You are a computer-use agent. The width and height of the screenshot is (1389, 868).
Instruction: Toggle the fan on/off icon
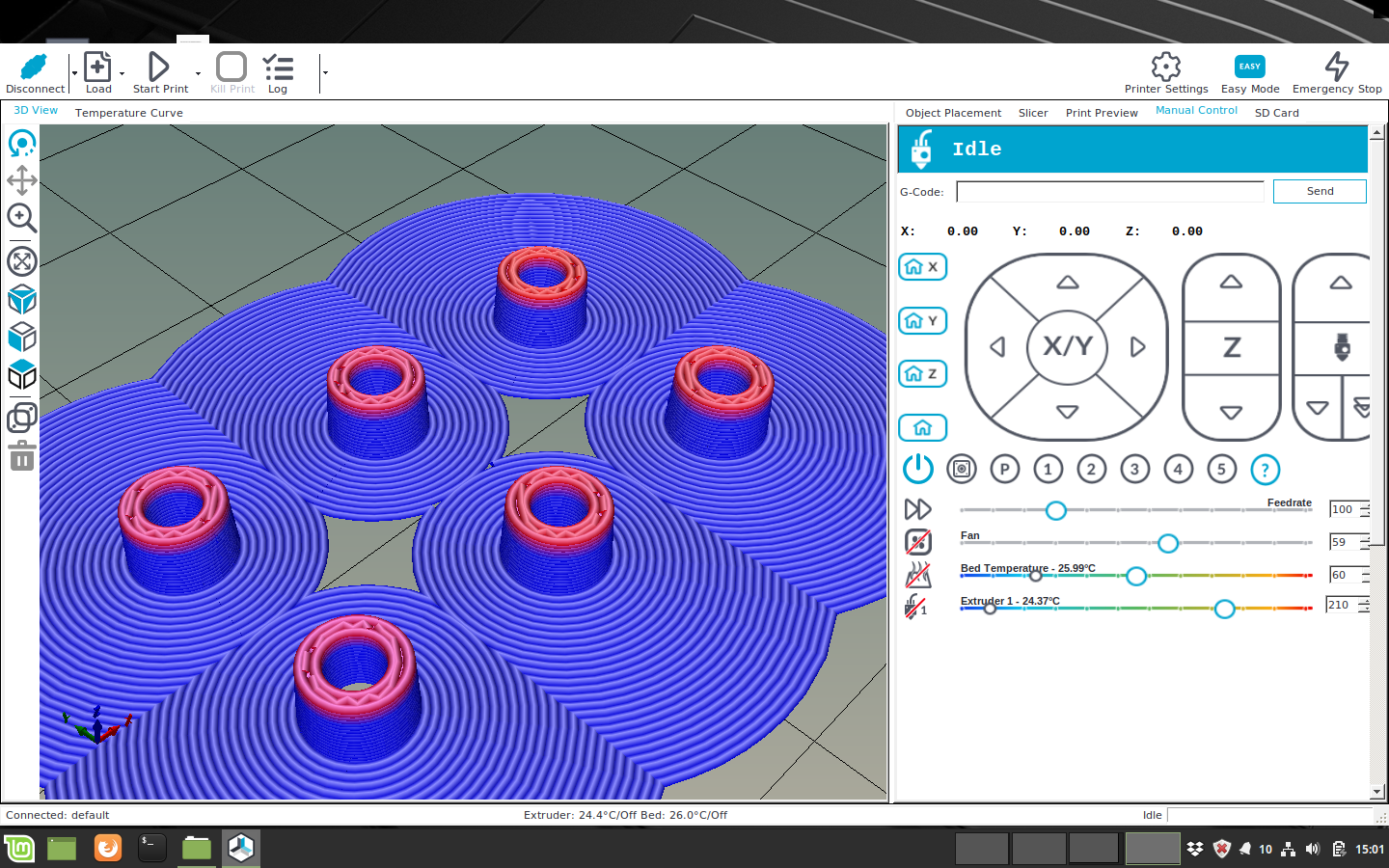[917, 542]
